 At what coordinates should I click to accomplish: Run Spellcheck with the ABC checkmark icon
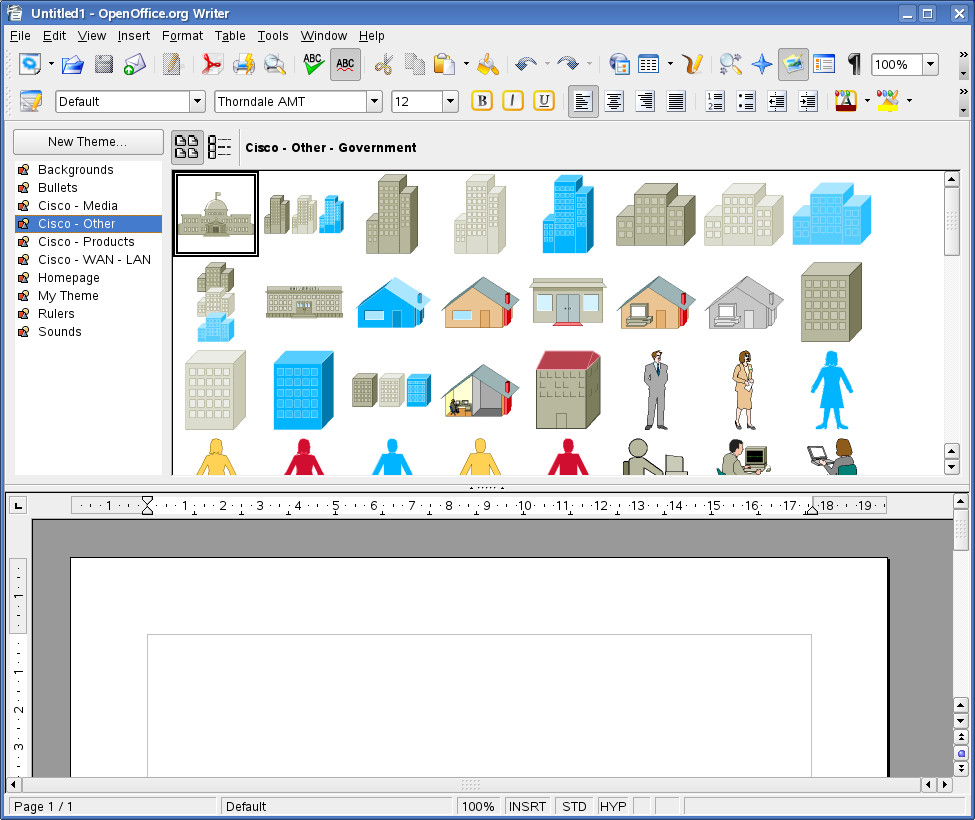pos(313,64)
